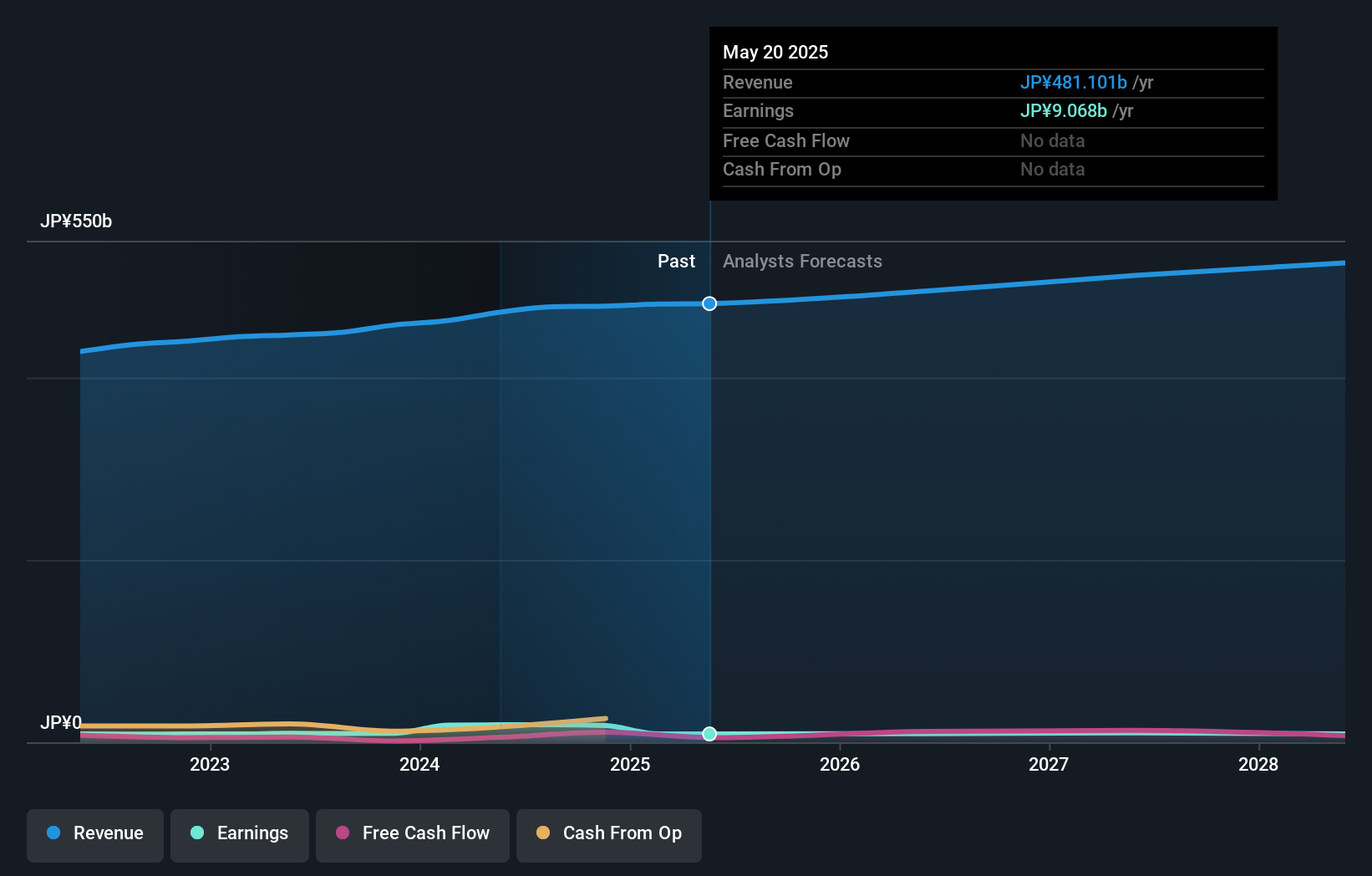This screenshot has width=1372, height=876.
Task: Click the Earnings tooltip row label
Action: 758,111
